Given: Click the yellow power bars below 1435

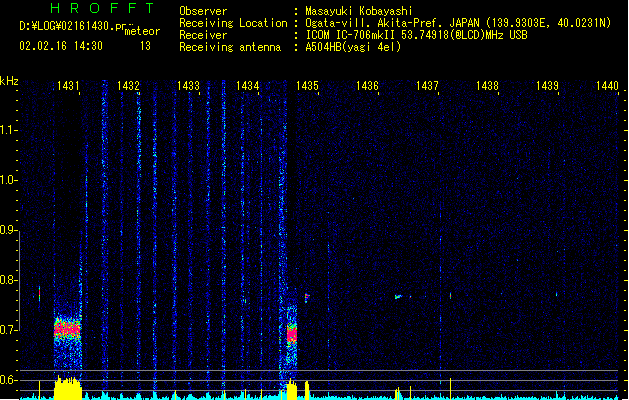Looking at the screenshot, I should click(x=292, y=389).
